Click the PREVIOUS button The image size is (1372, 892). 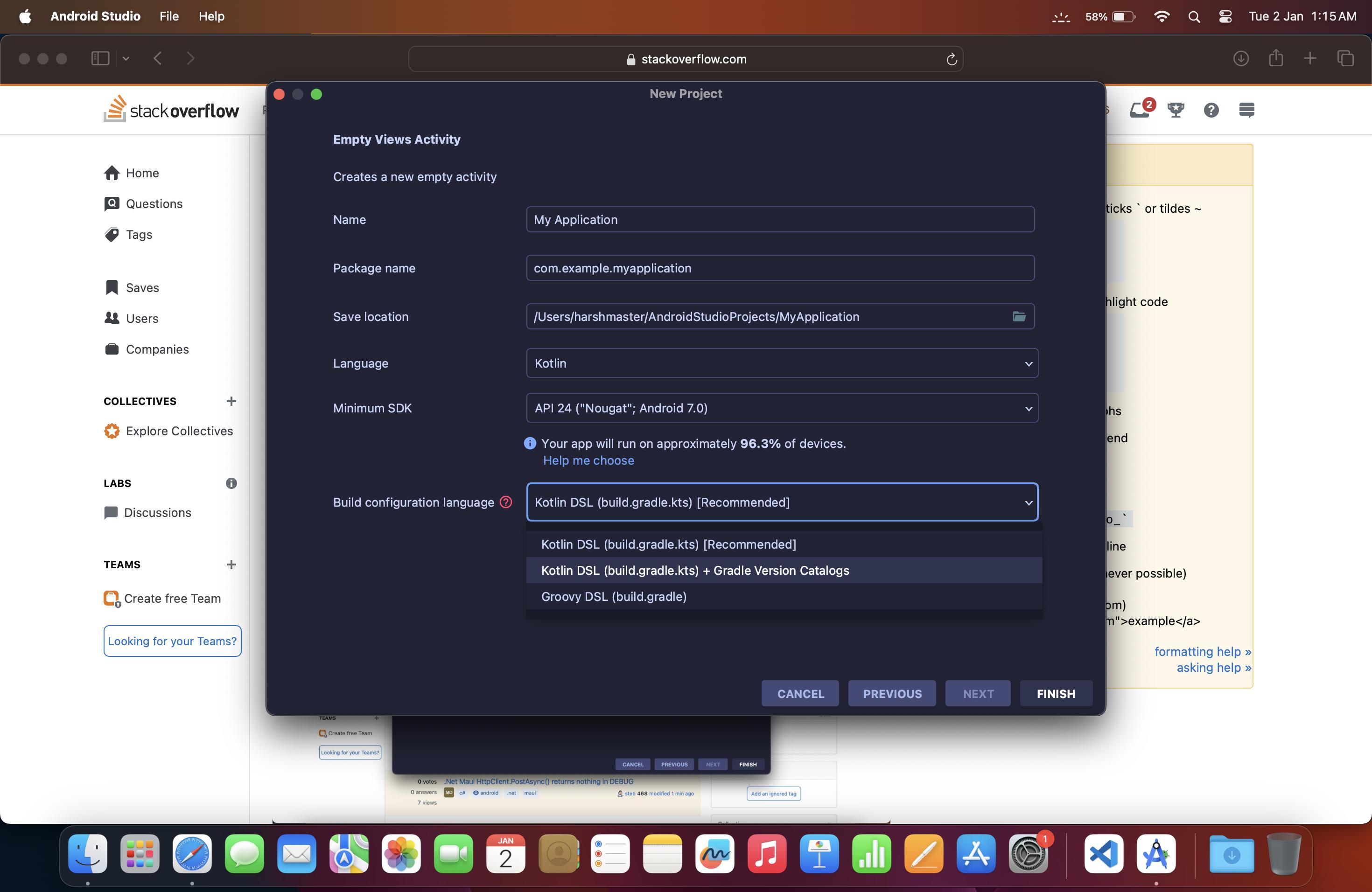892,694
